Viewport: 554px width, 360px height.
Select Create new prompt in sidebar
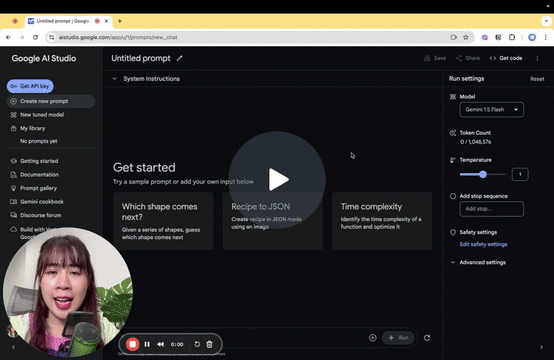(51, 101)
